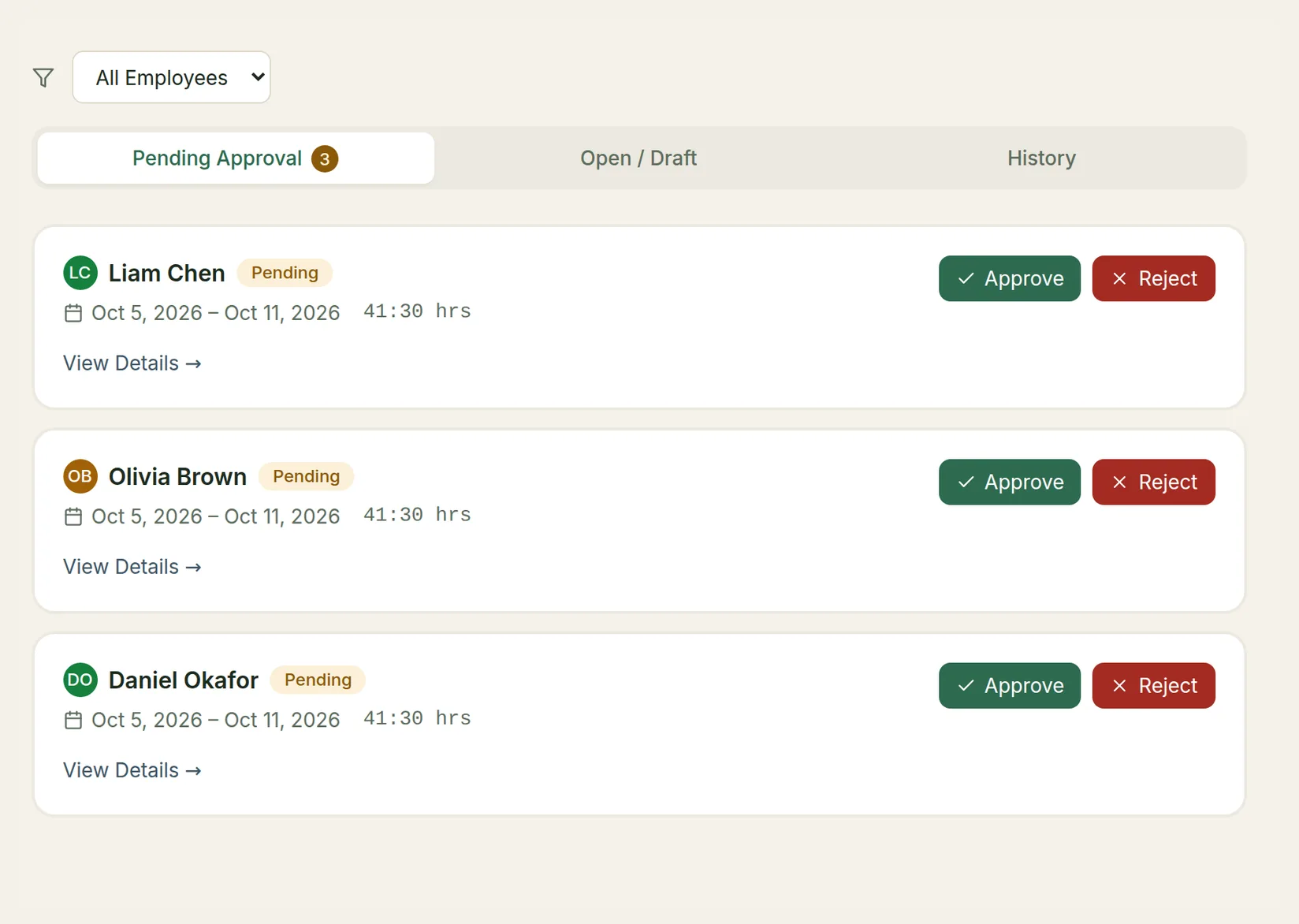Reject Daniel Okafor's timesheet

(x=1154, y=685)
